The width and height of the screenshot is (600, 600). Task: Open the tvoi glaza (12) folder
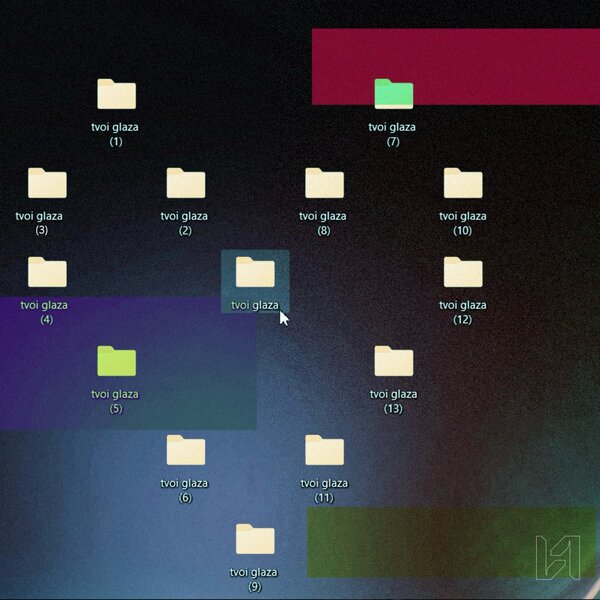click(x=462, y=272)
